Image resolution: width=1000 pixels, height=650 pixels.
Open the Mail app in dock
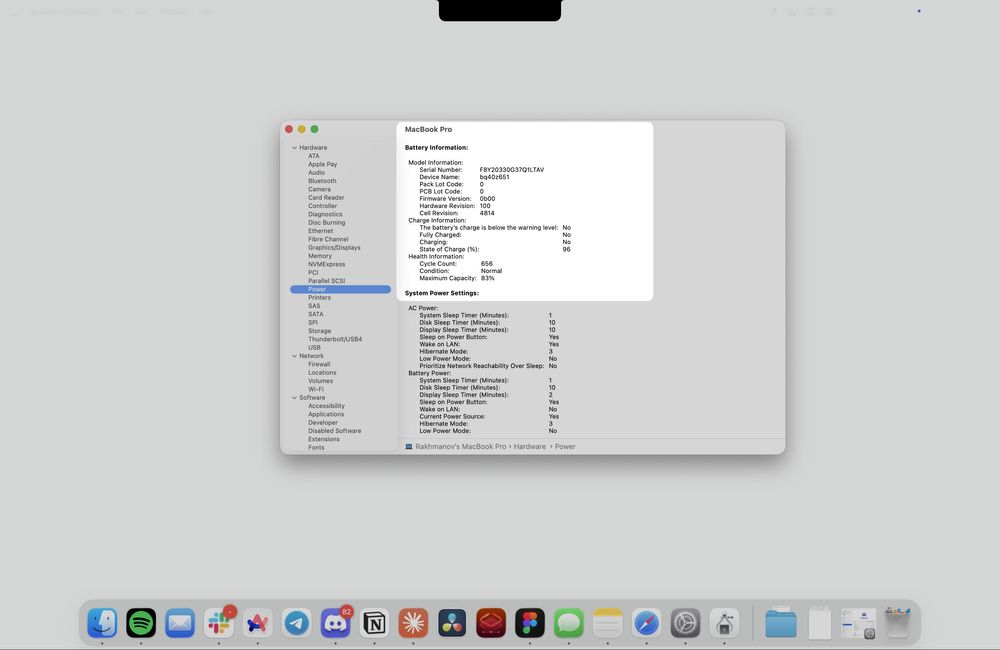coord(180,623)
